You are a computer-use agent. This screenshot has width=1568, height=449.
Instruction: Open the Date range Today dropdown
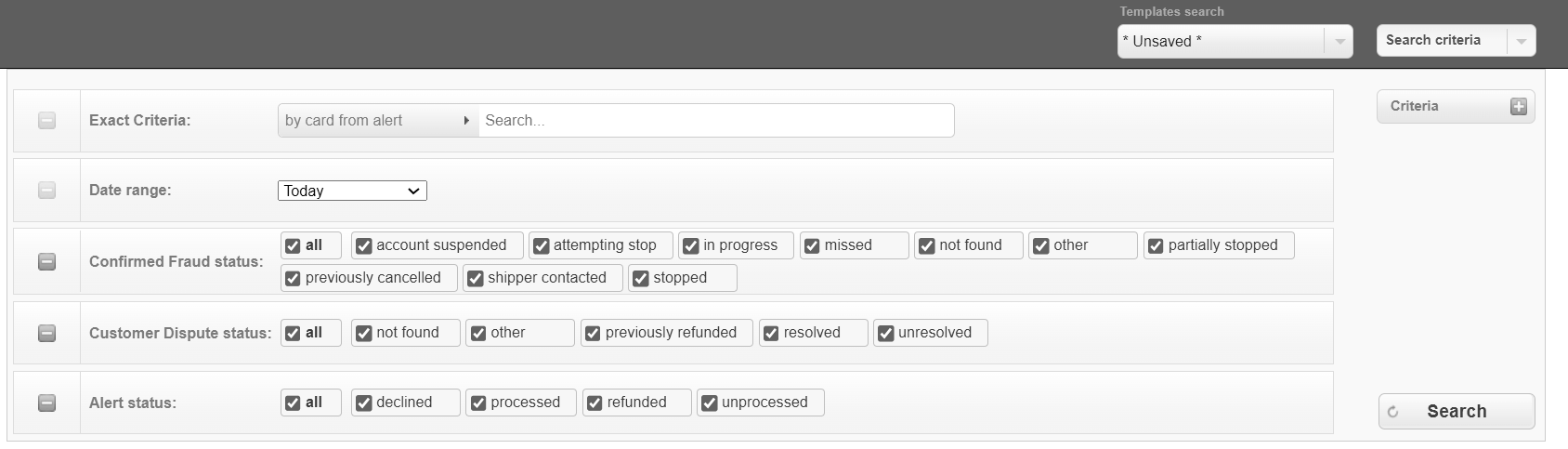click(352, 191)
